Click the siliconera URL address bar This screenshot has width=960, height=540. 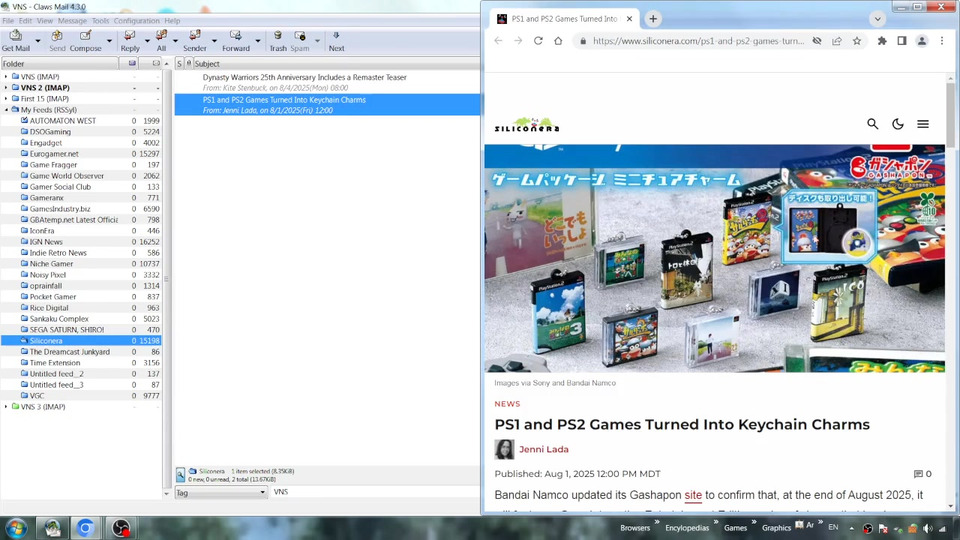click(x=699, y=41)
